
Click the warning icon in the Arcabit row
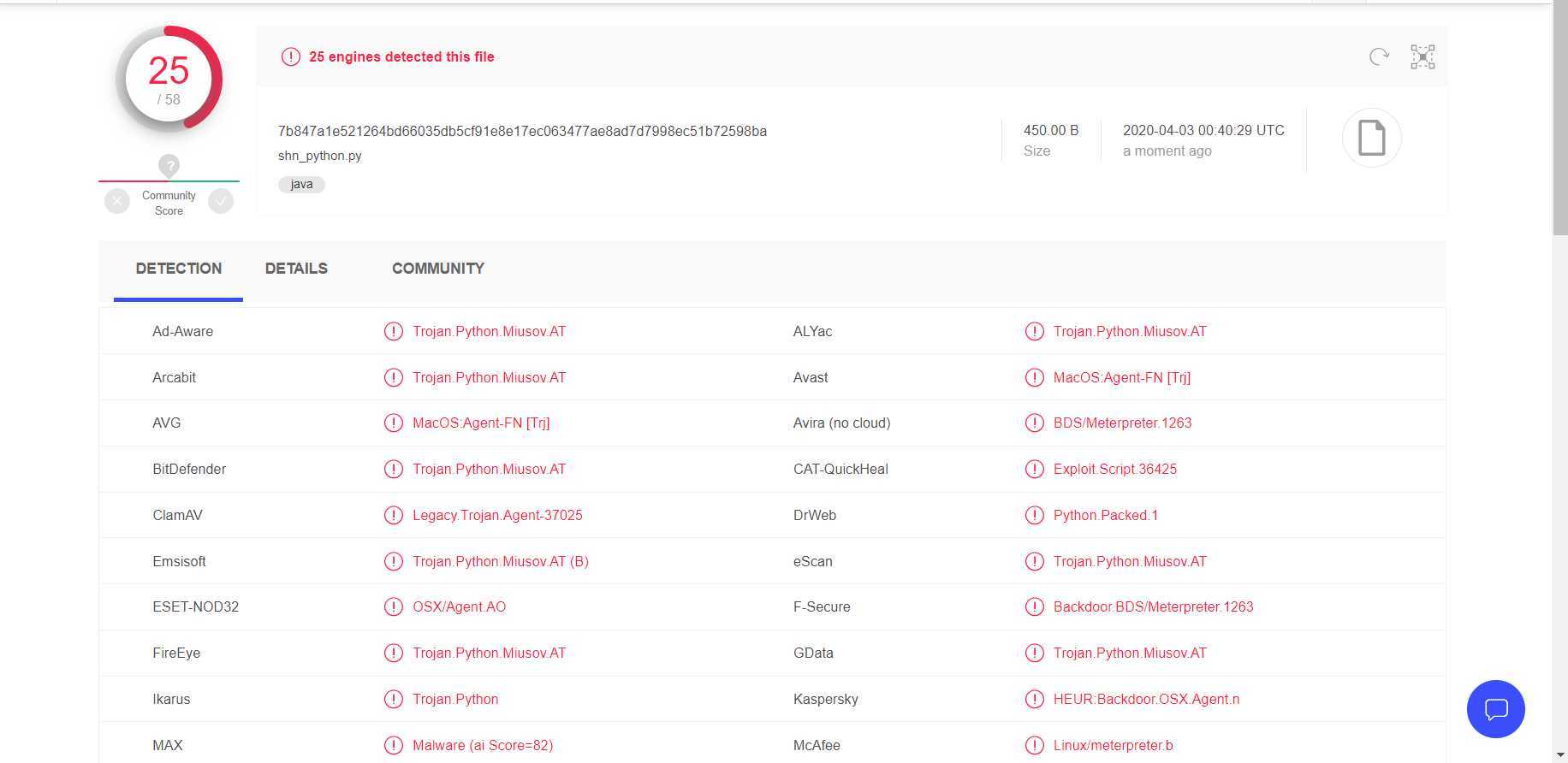click(393, 377)
